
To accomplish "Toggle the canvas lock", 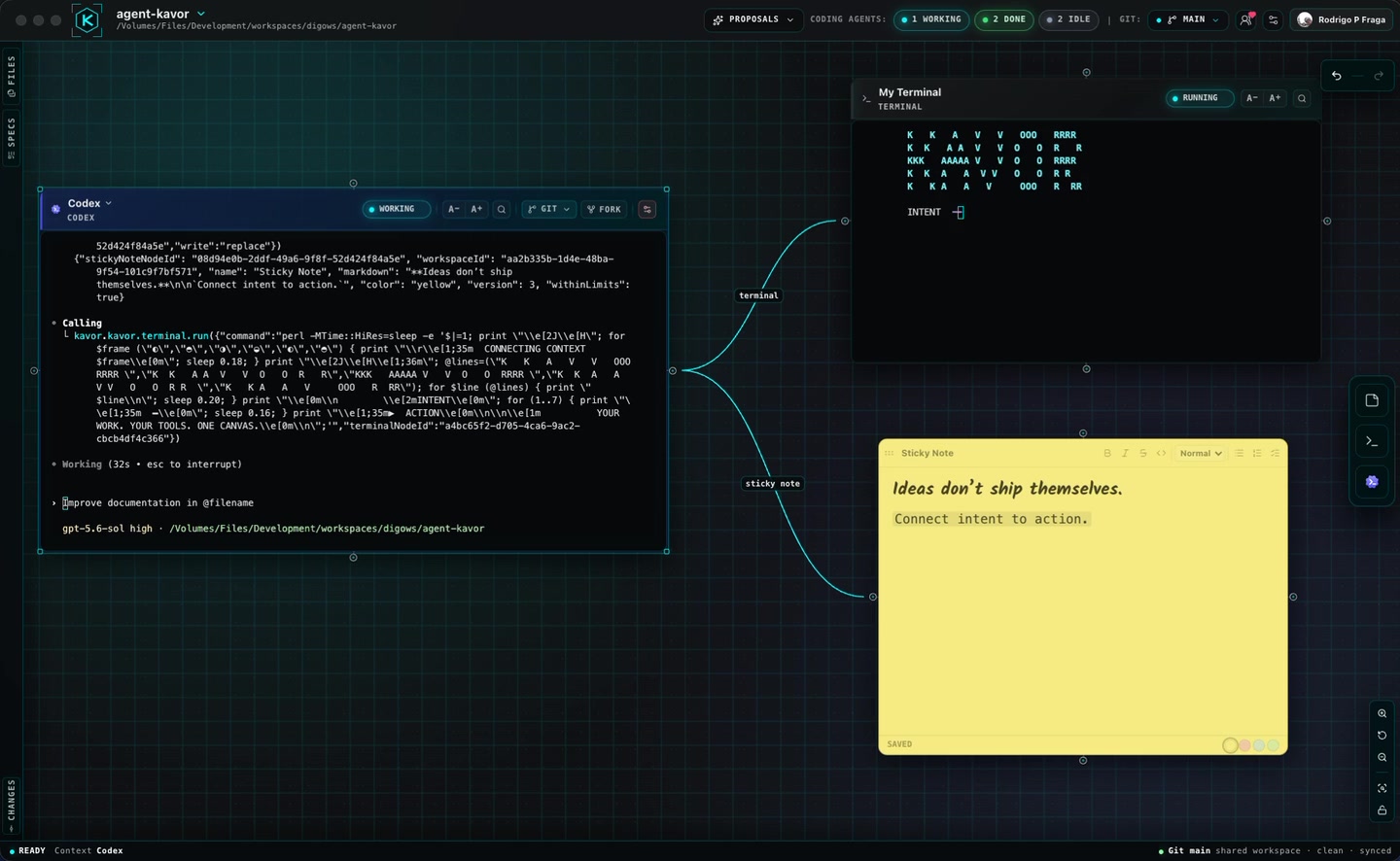I will point(1382,810).
